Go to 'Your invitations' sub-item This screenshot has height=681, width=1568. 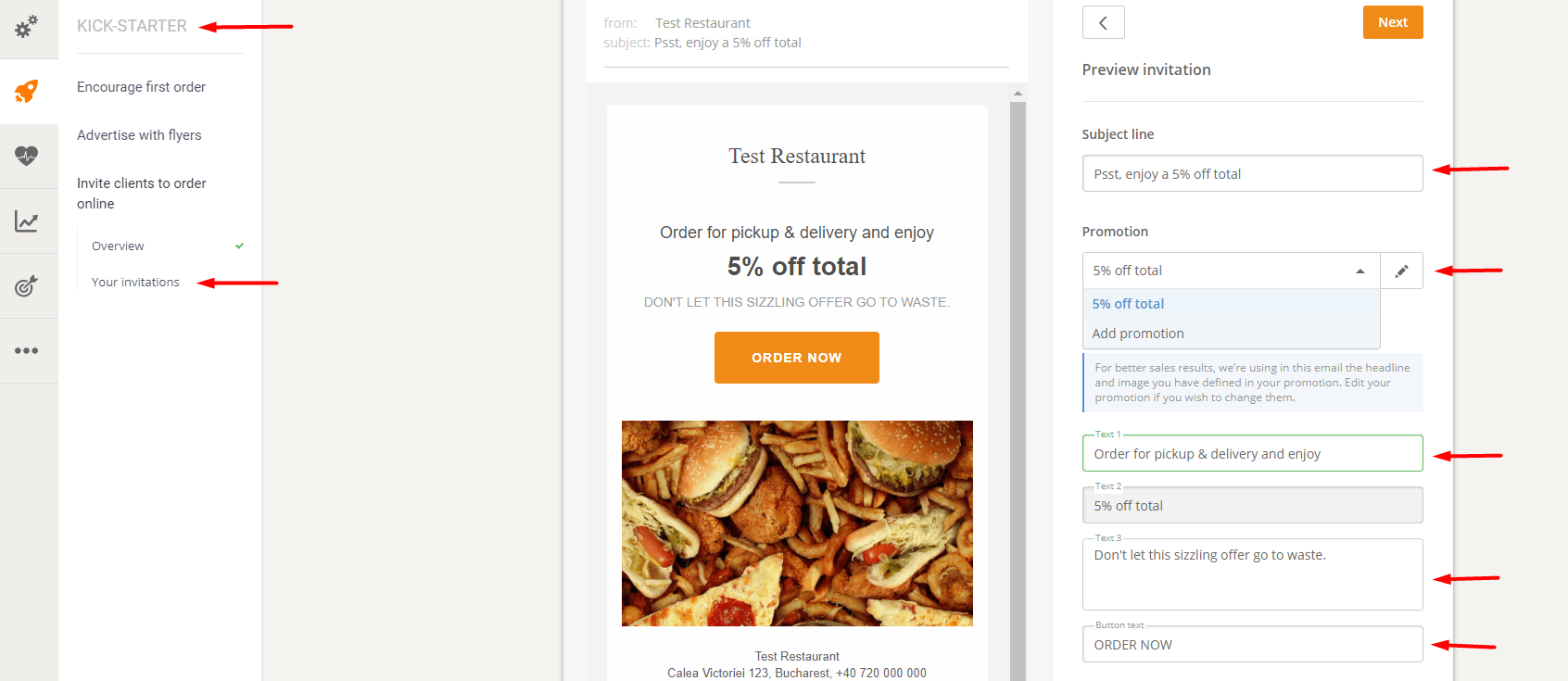135,283
